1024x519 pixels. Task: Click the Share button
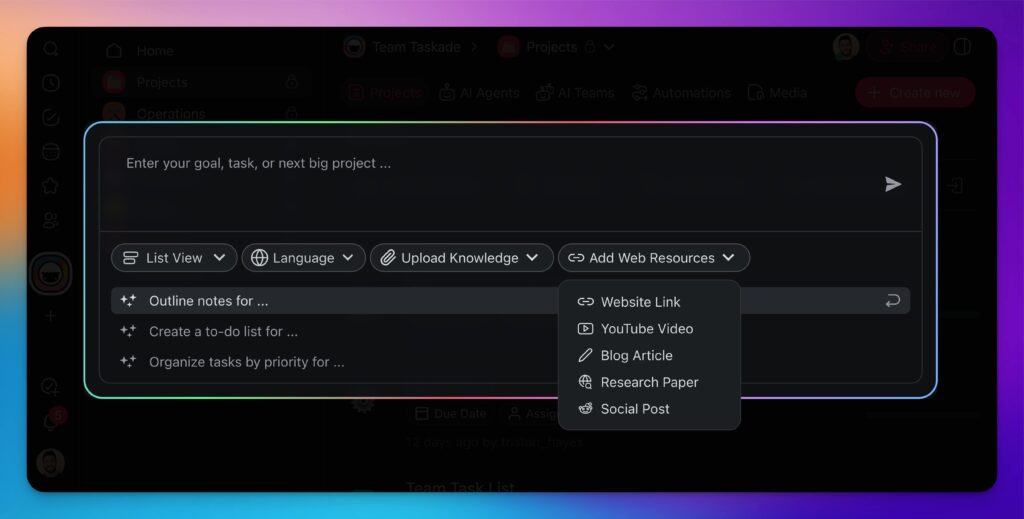907,47
